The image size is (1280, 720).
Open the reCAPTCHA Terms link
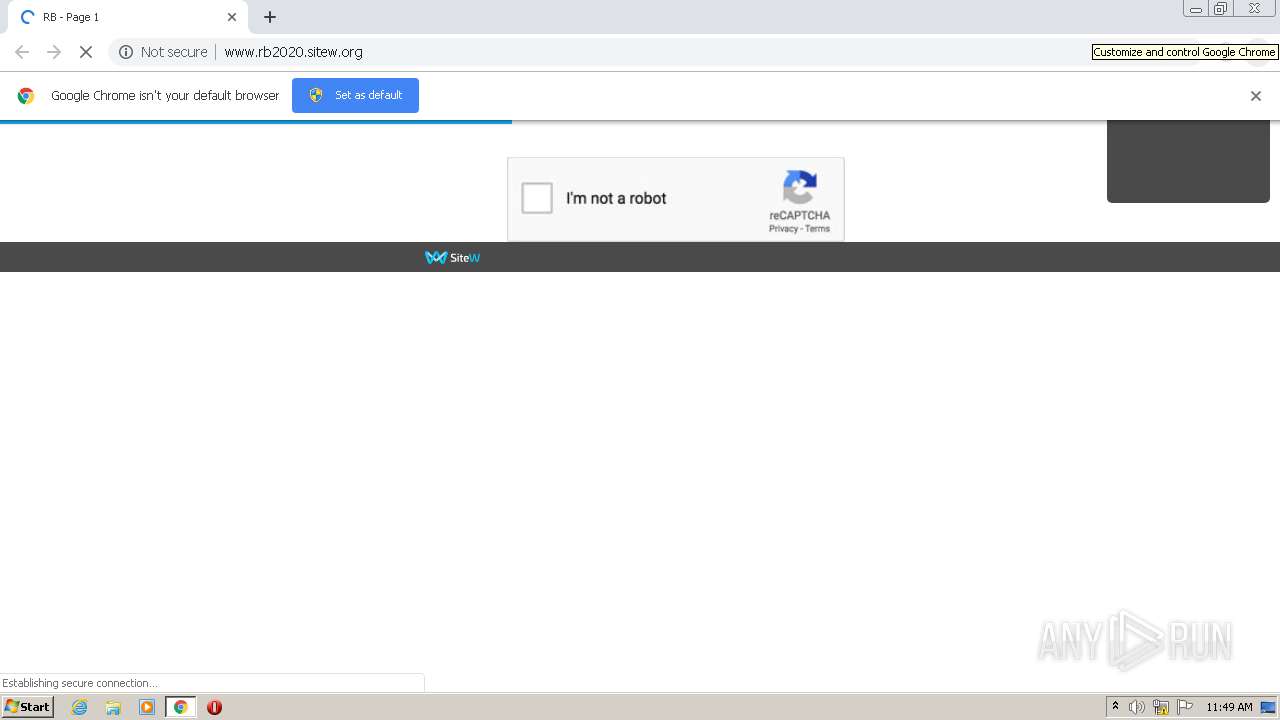tap(818, 229)
